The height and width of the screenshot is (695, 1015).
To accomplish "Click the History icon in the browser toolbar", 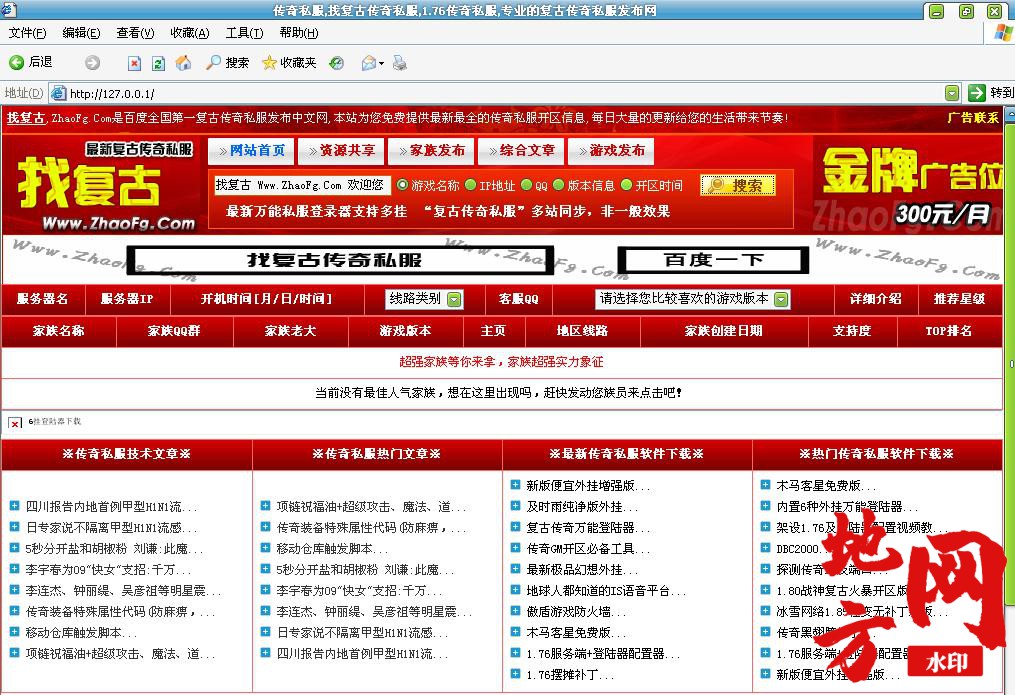I will [x=336, y=63].
